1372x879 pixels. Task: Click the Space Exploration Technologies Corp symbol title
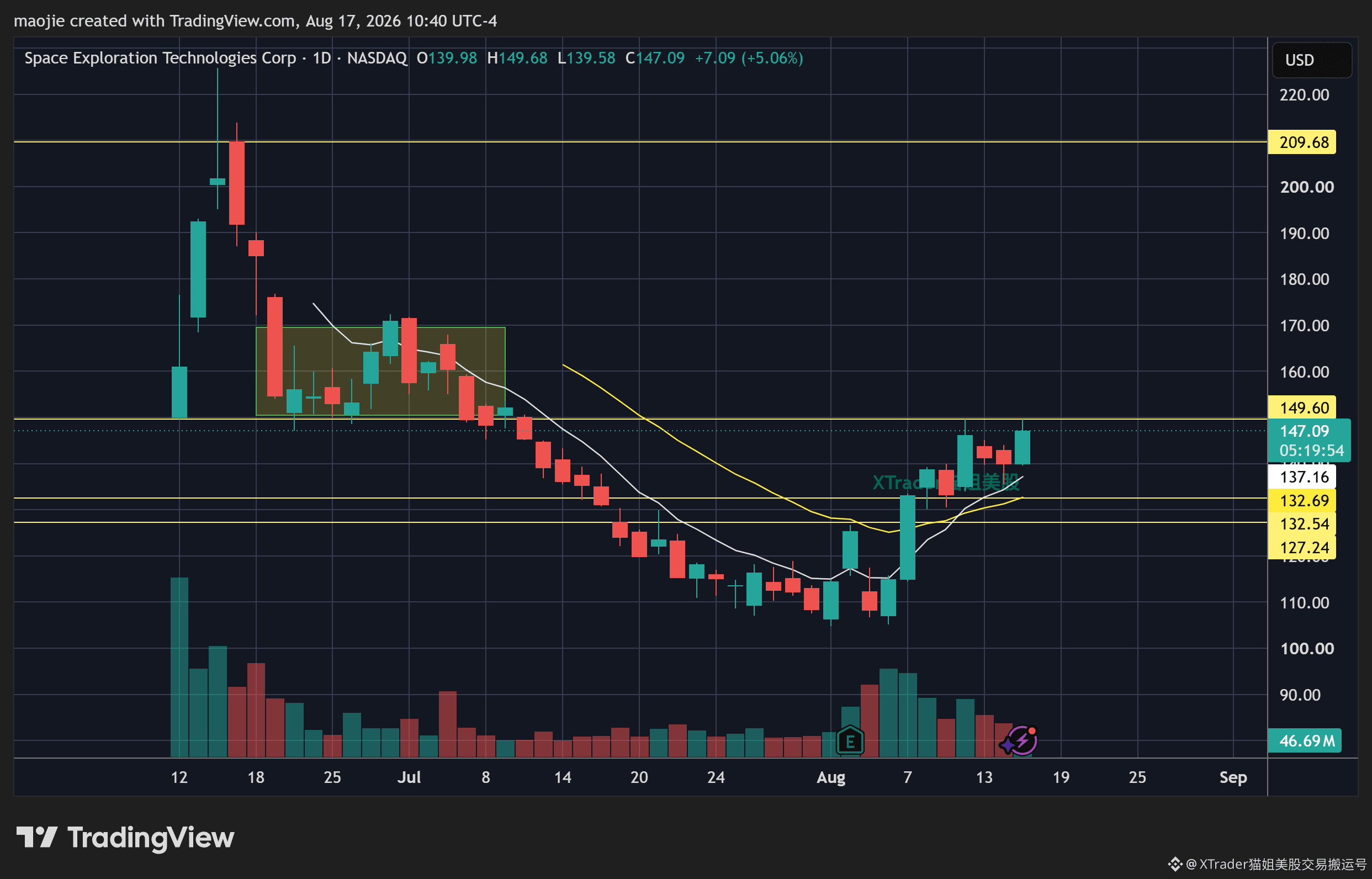click(160, 58)
